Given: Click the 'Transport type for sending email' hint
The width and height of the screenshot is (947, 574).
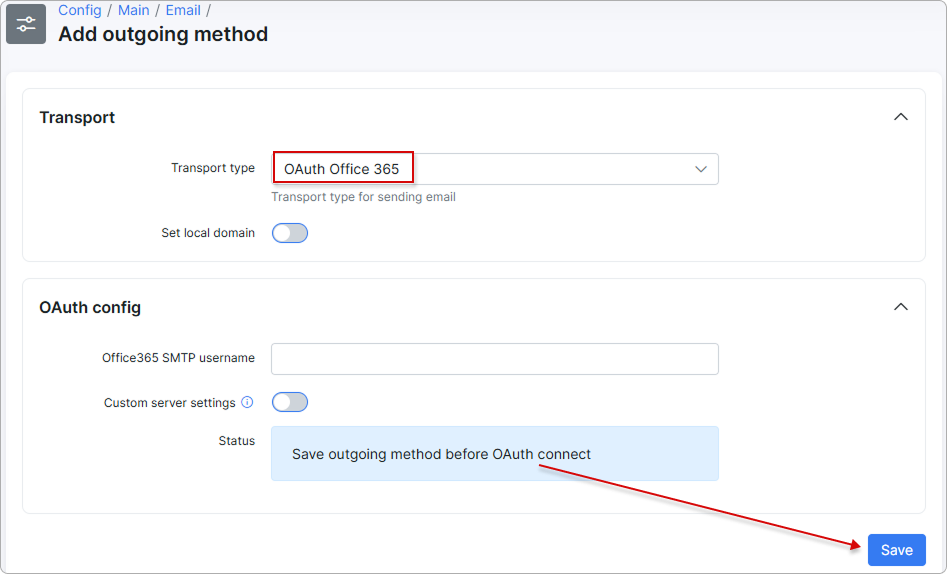Looking at the screenshot, I should [x=364, y=197].
